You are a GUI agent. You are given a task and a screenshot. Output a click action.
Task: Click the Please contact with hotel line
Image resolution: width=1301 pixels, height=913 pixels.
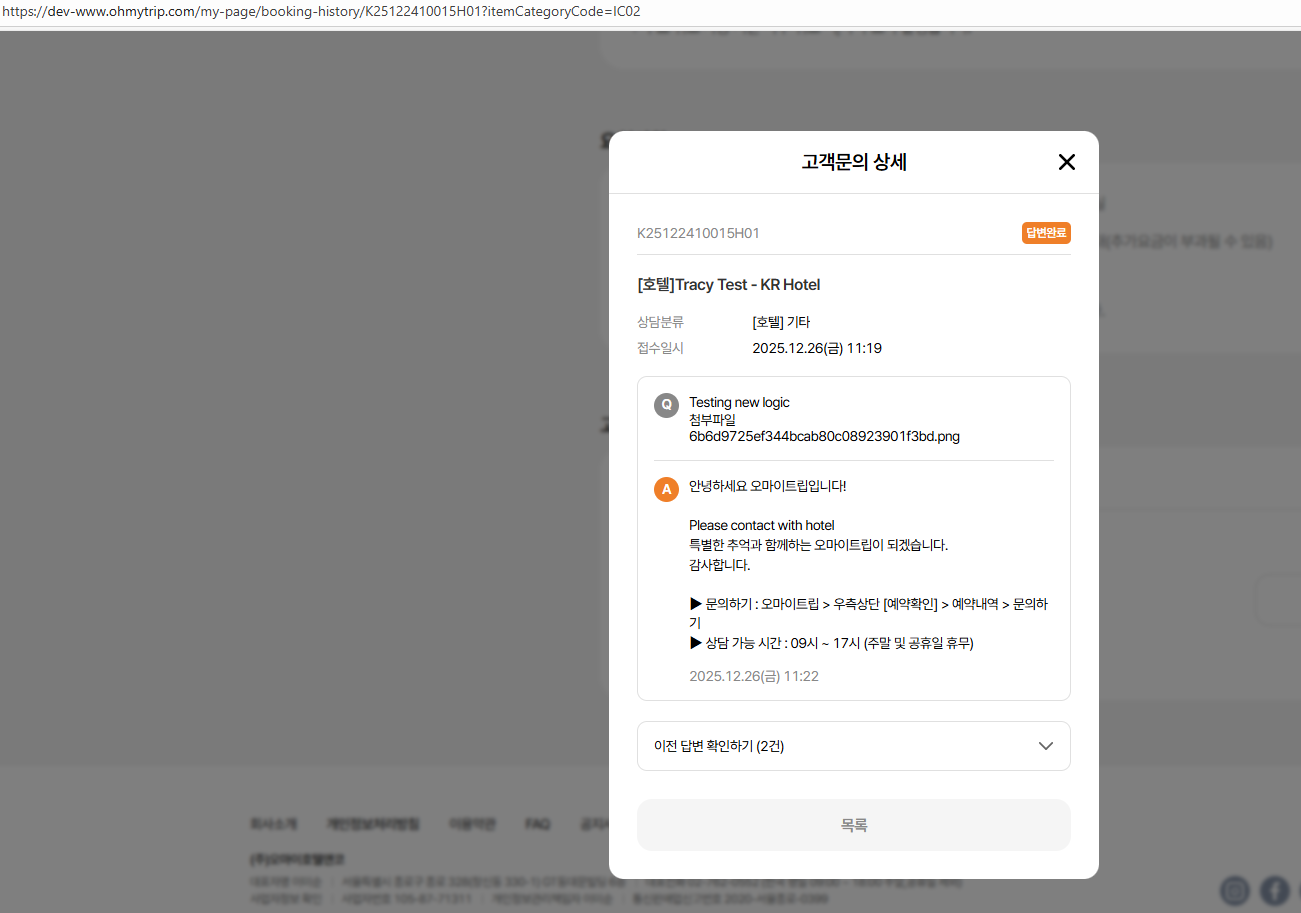[761, 525]
